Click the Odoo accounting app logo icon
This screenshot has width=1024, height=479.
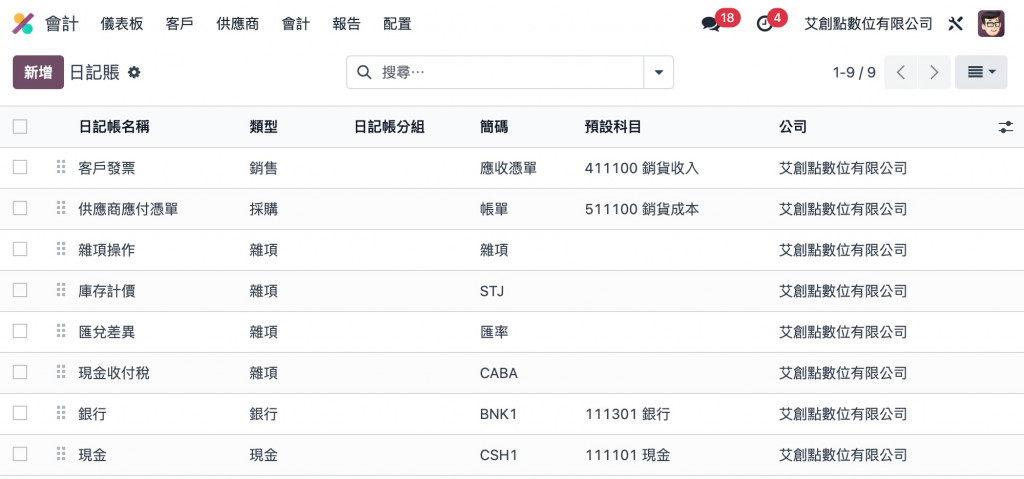pos(22,23)
